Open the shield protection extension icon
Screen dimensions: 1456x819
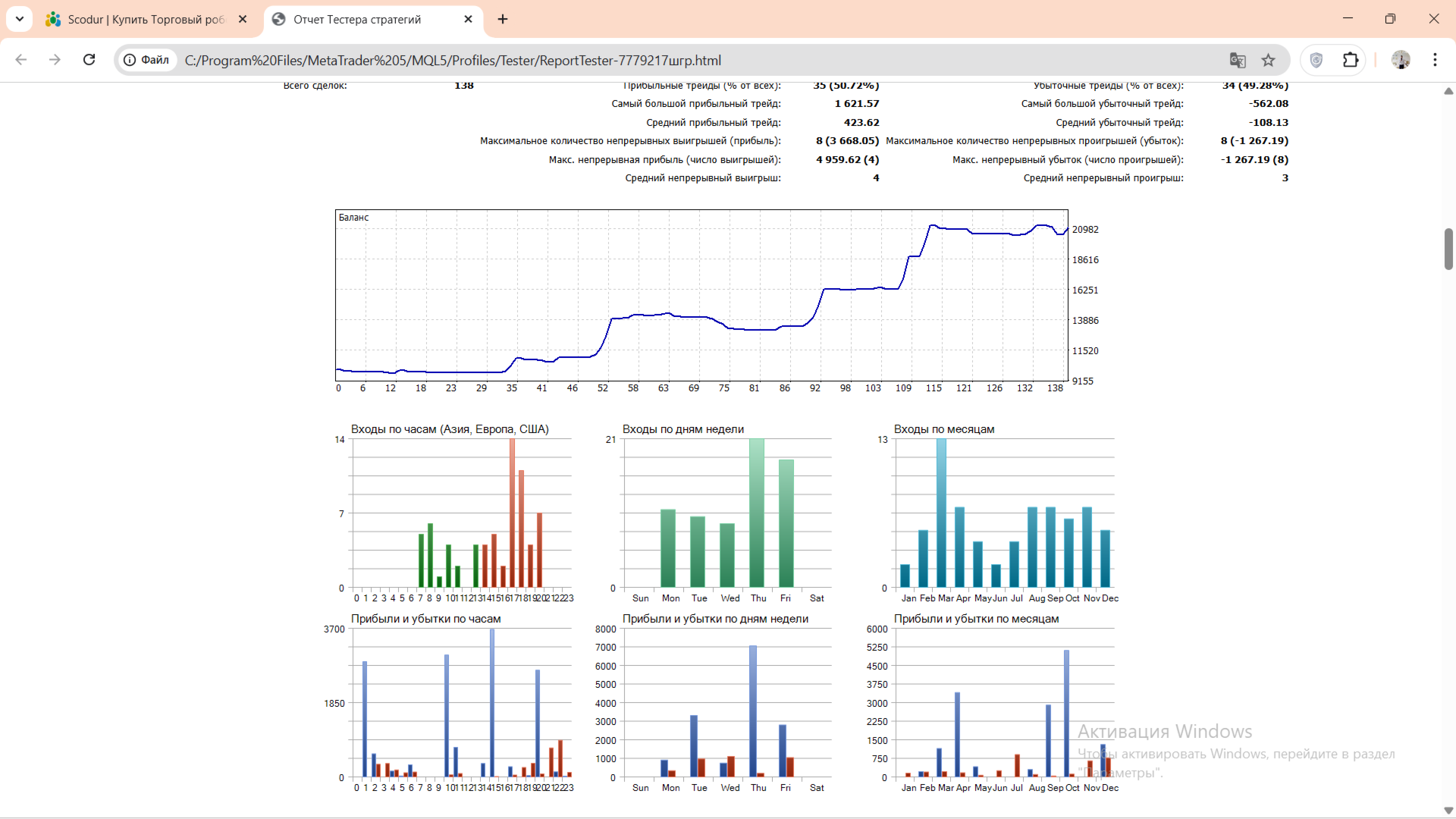point(1316,60)
